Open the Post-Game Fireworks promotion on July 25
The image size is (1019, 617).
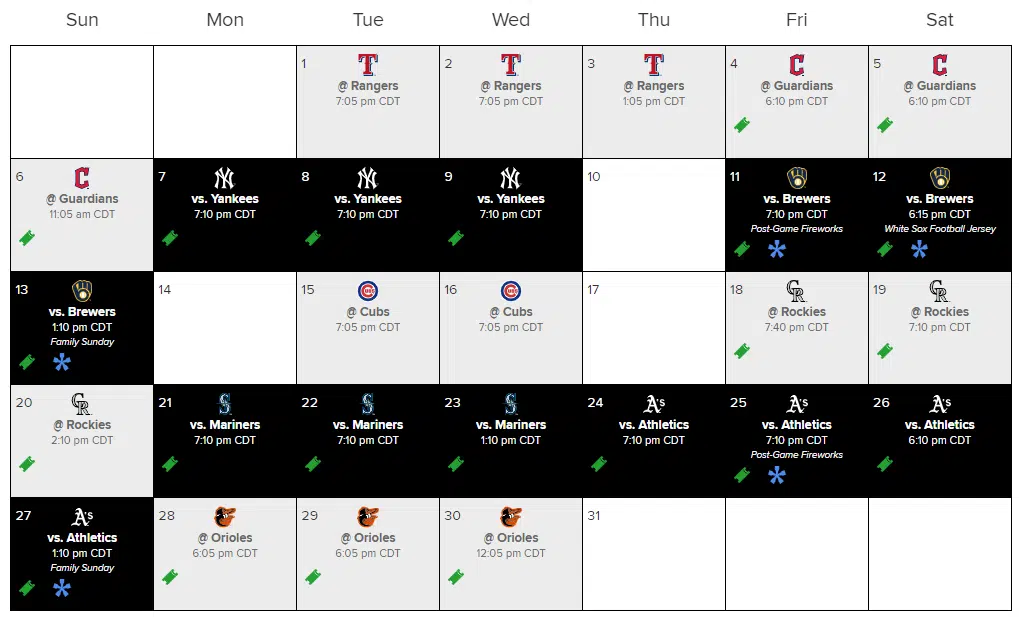tap(797, 455)
